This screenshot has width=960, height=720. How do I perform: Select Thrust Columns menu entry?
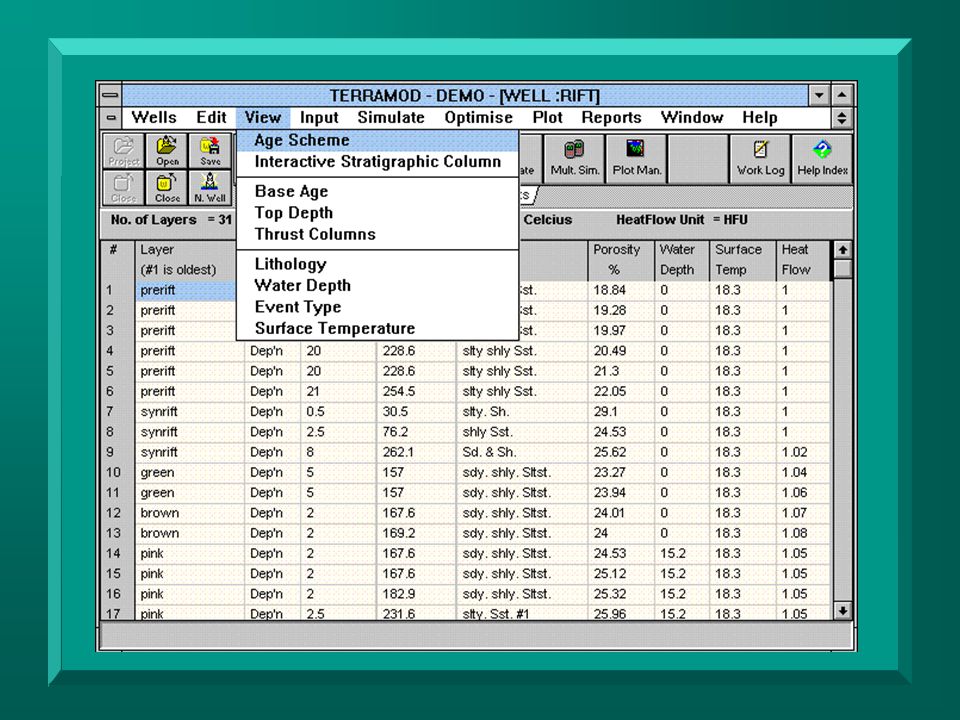pos(378,234)
